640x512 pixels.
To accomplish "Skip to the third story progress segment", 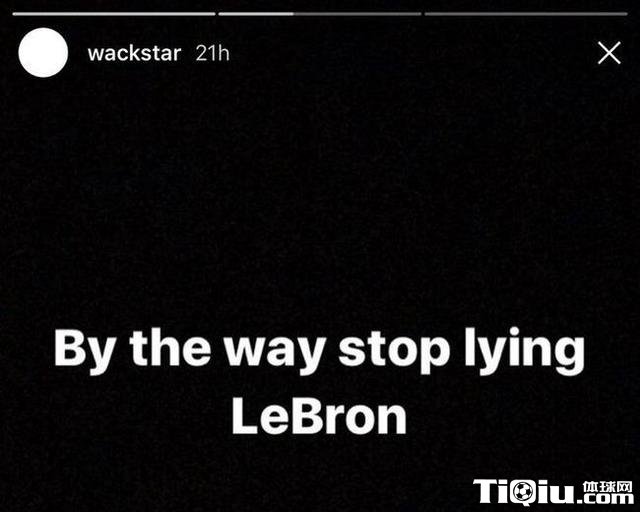I will [x=526, y=14].
